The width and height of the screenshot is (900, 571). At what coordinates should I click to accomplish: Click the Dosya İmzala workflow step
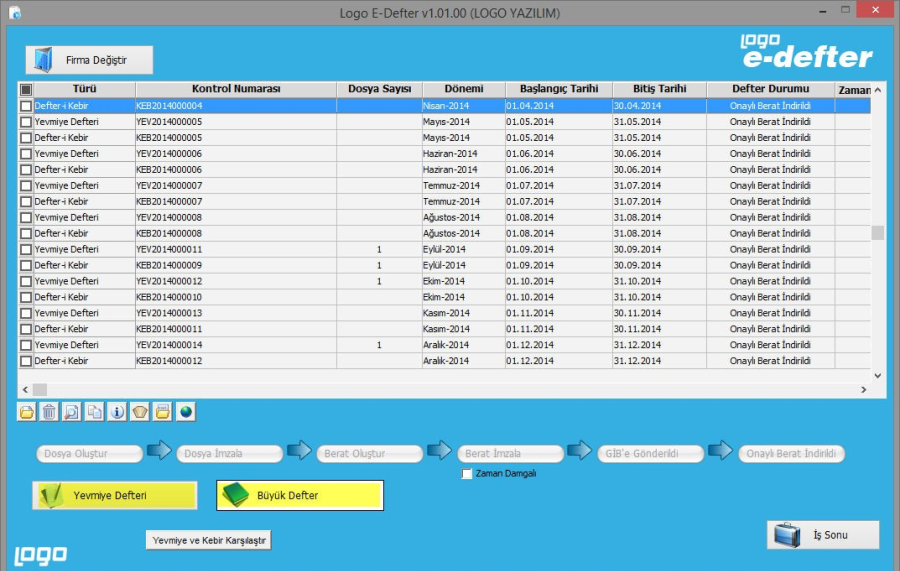(230, 453)
